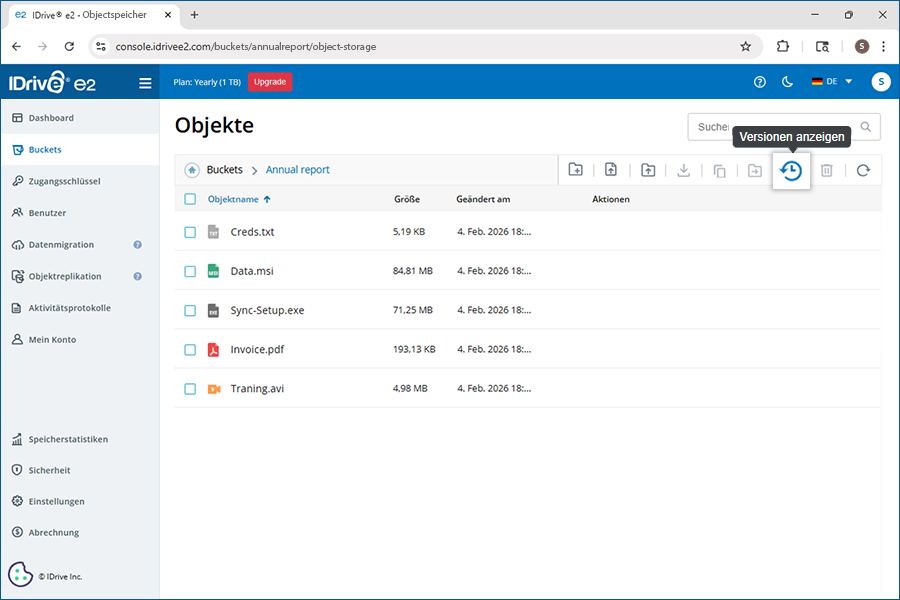The height and width of the screenshot is (600, 900).
Task: Click the upload folder toolbar icon
Action: pyautogui.click(x=648, y=170)
